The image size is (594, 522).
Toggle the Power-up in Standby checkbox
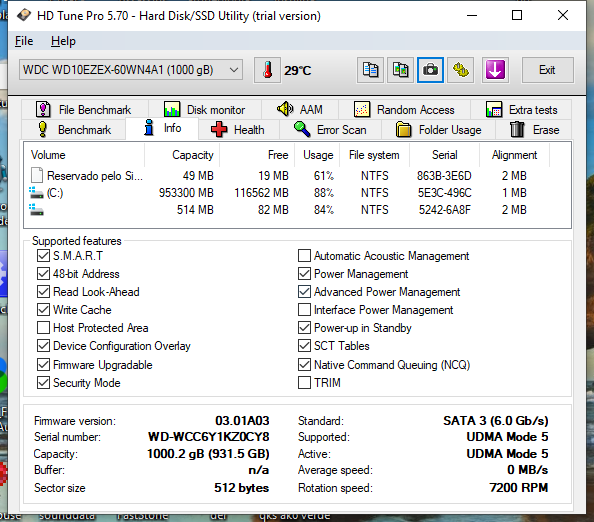(x=304, y=328)
